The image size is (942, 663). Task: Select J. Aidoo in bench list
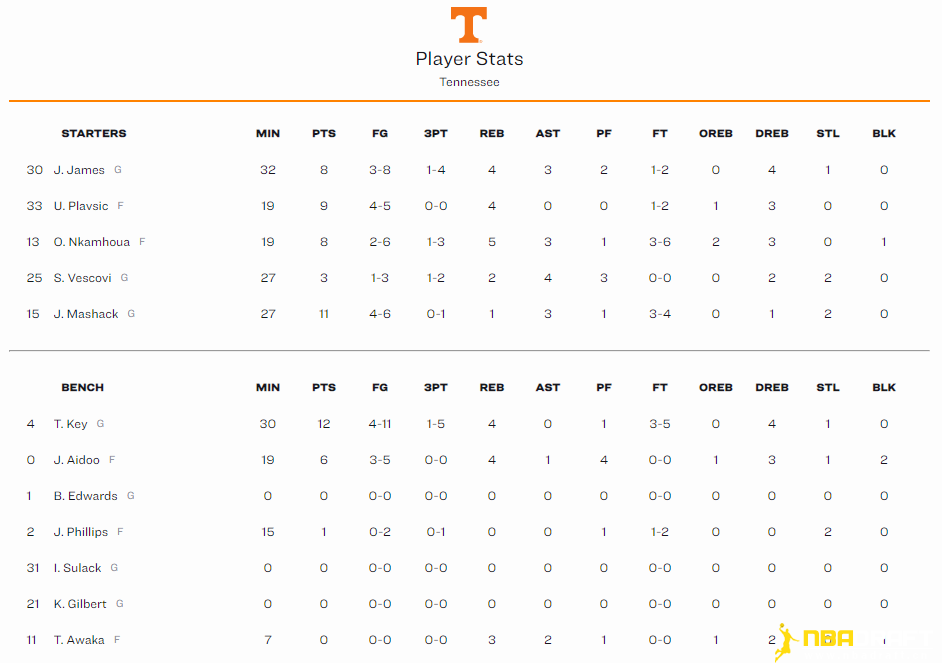click(x=76, y=460)
